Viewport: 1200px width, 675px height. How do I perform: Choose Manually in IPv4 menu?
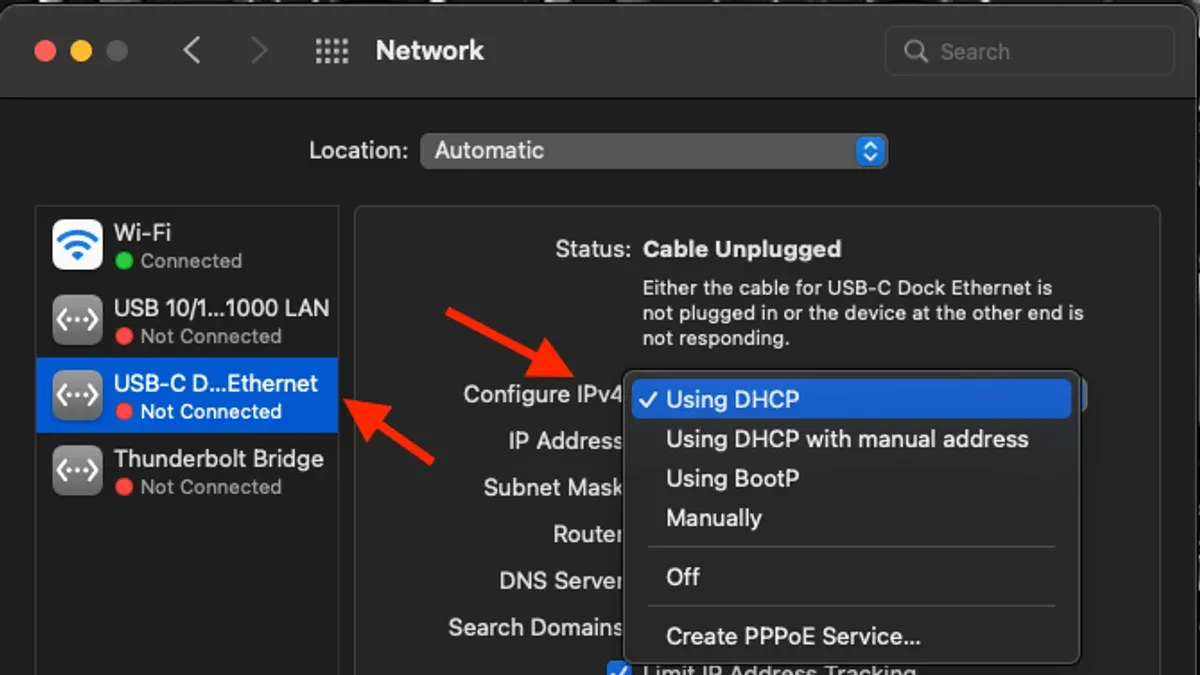(x=851, y=518)
